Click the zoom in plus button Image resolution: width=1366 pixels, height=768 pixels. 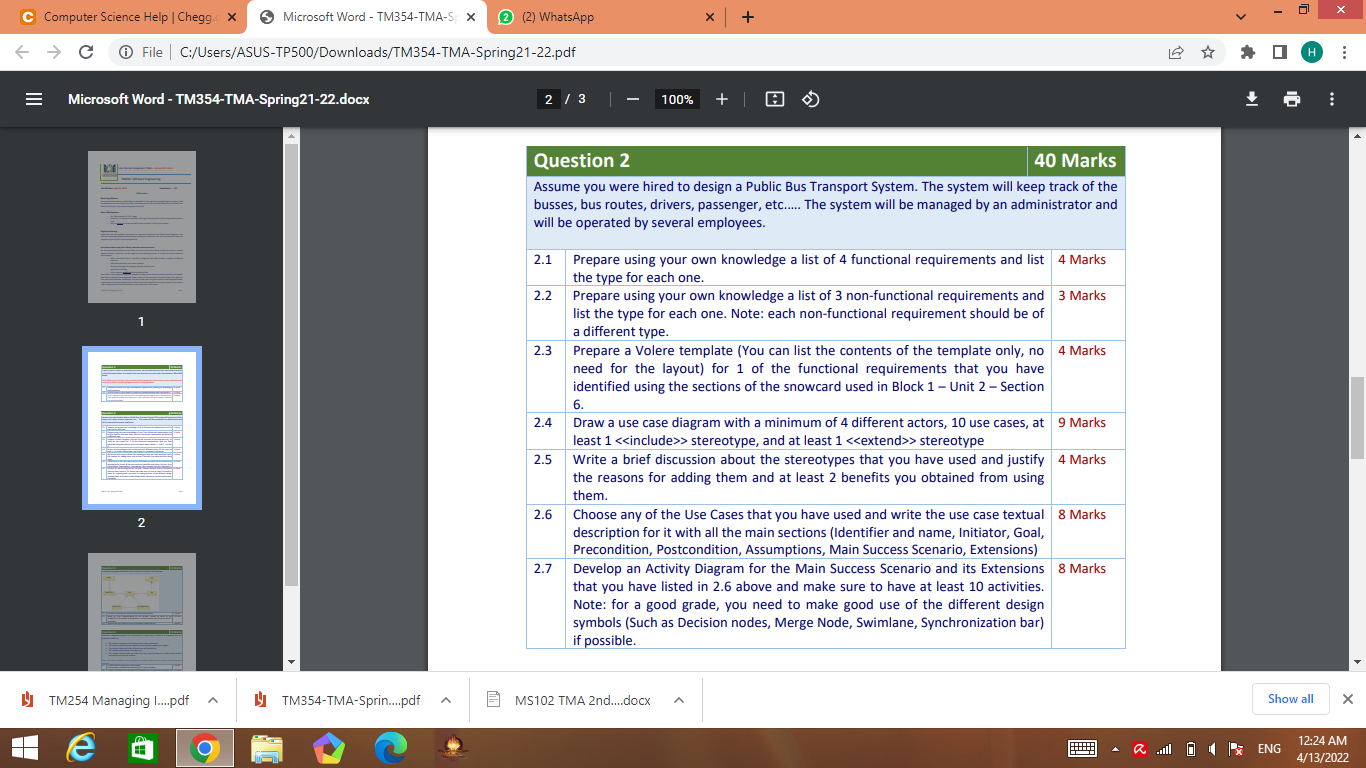coord(722,99)
